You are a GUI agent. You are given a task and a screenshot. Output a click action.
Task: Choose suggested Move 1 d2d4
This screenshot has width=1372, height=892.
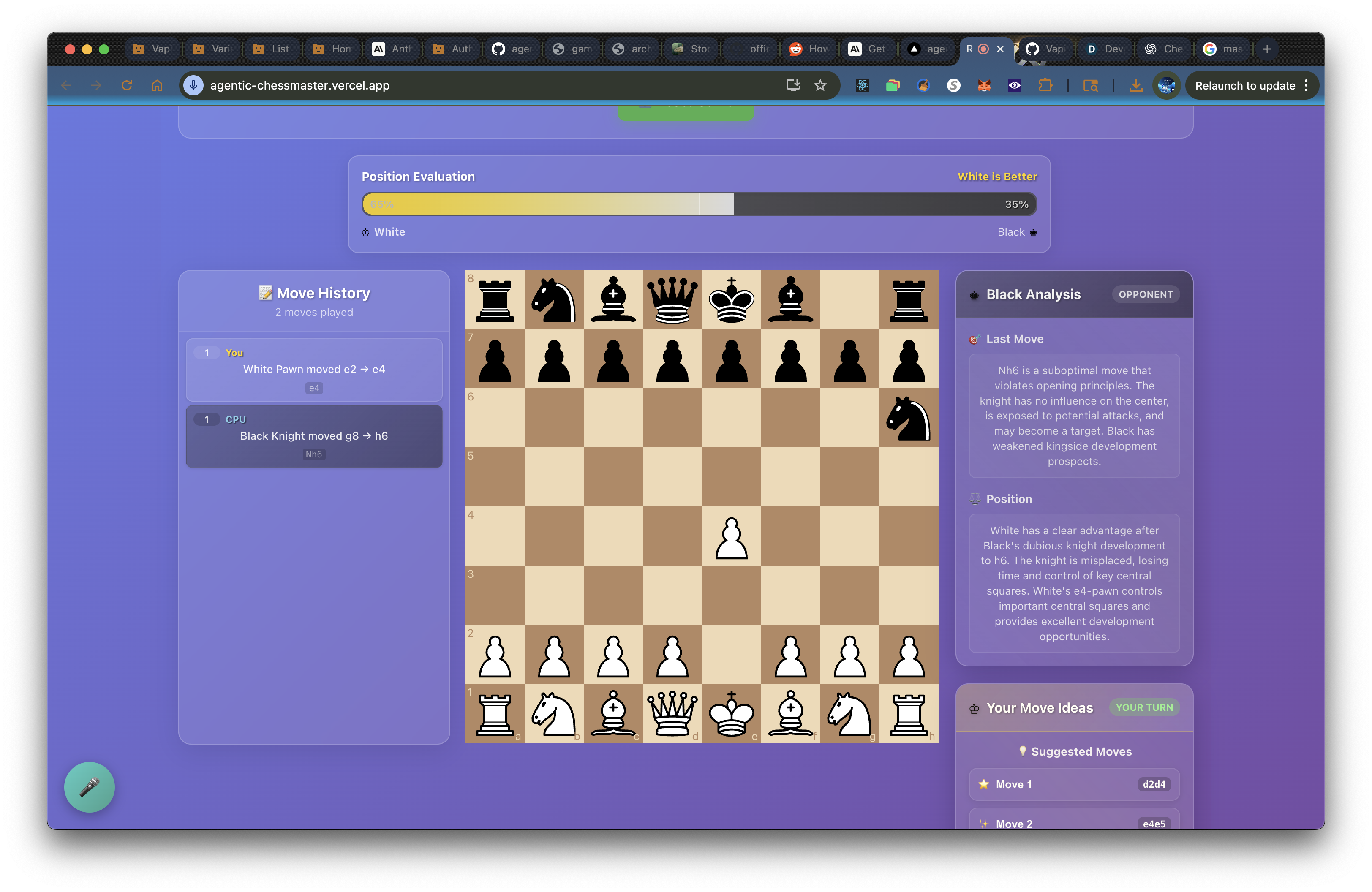tap(1074, 784)
